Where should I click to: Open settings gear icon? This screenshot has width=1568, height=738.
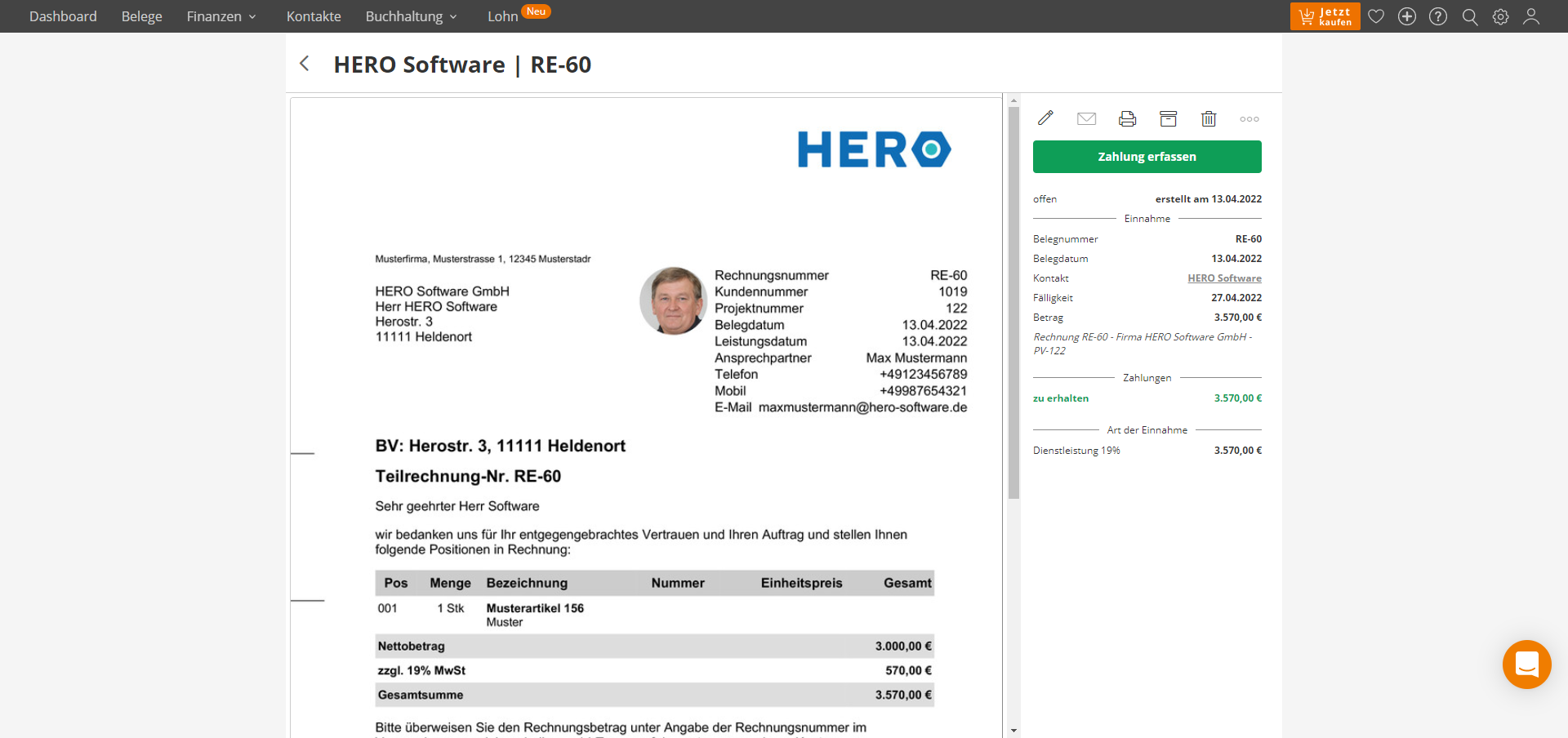coord(1500,16)
